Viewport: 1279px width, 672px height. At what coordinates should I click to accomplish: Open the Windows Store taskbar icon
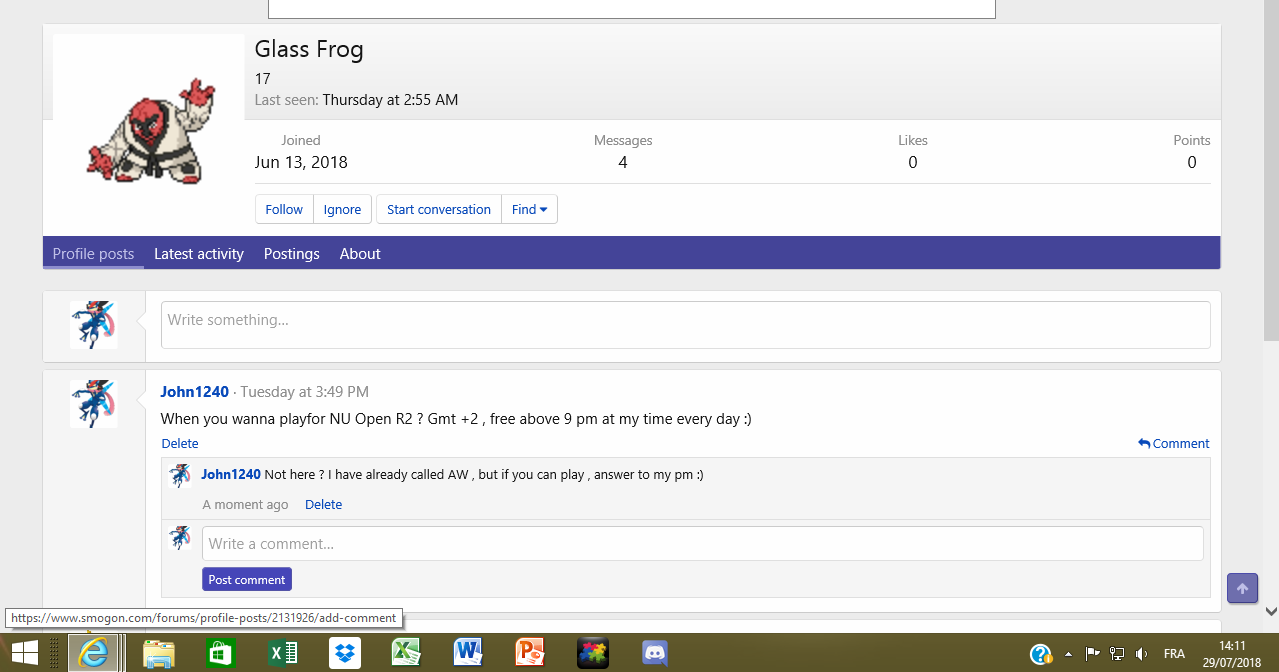(x=220, y=653)
